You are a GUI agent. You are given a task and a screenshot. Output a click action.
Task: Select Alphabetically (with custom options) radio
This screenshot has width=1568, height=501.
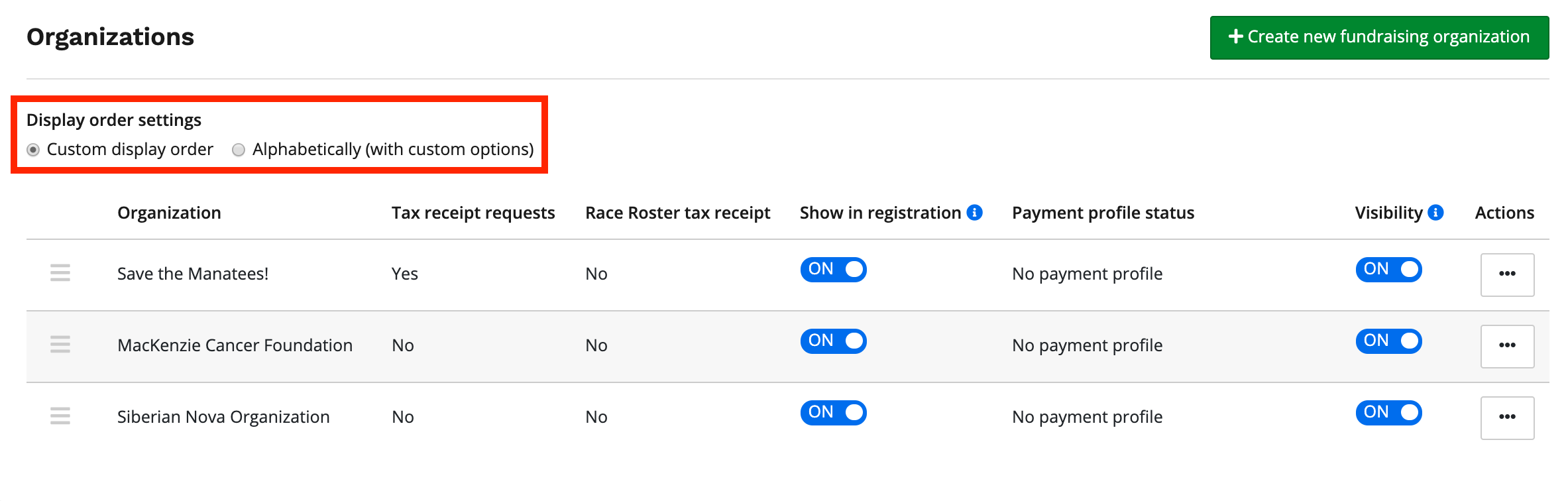point(239,150)
